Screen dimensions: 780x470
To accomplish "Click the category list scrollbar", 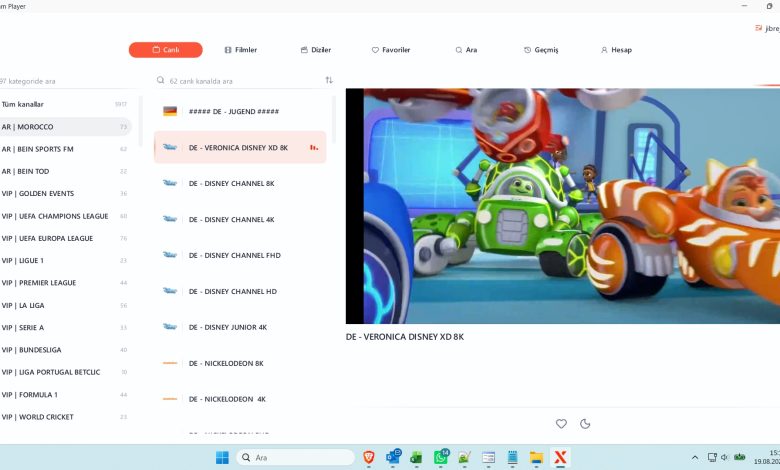I will (x=141, y=120).
